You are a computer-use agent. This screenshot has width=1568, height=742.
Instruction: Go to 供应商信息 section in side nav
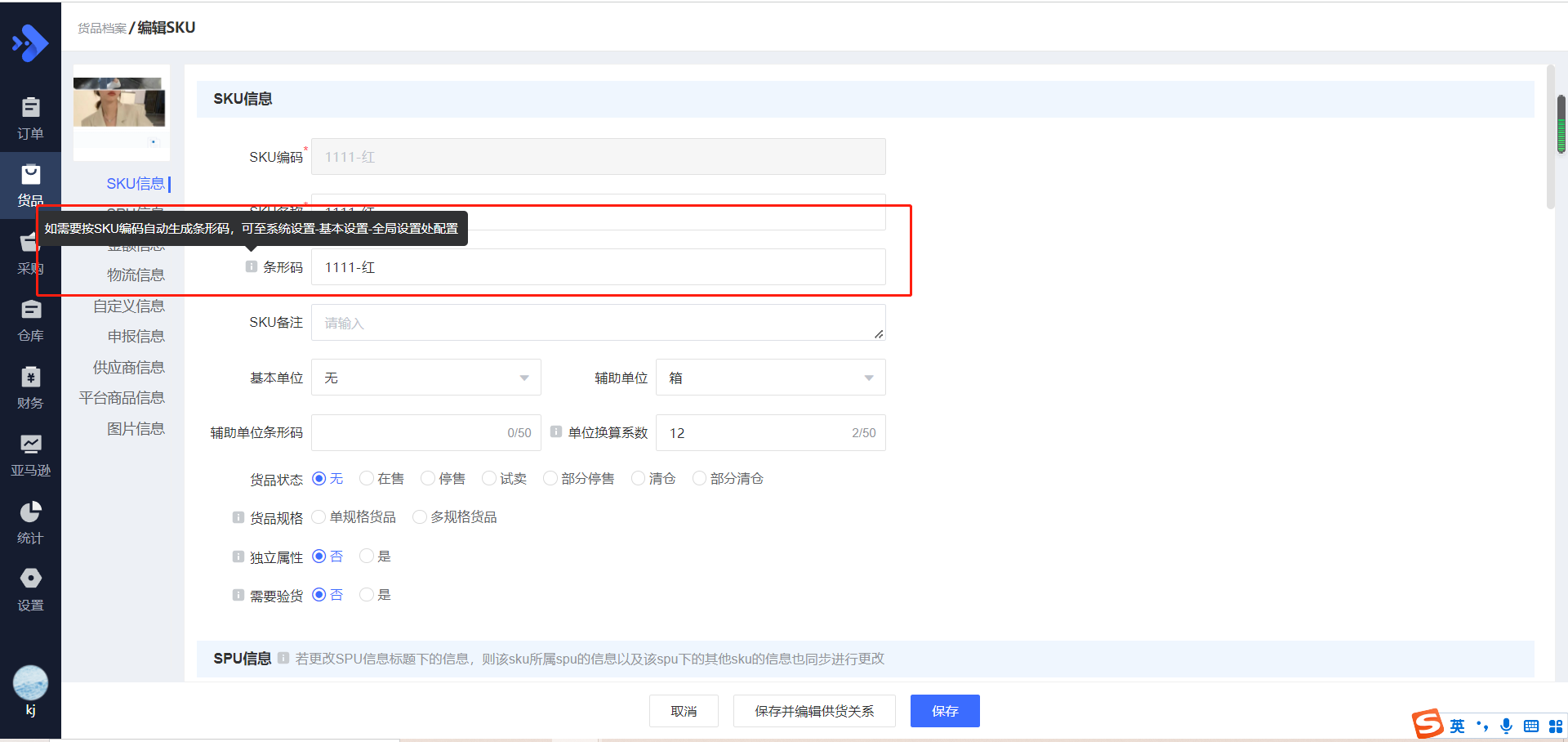coord(128,367)
